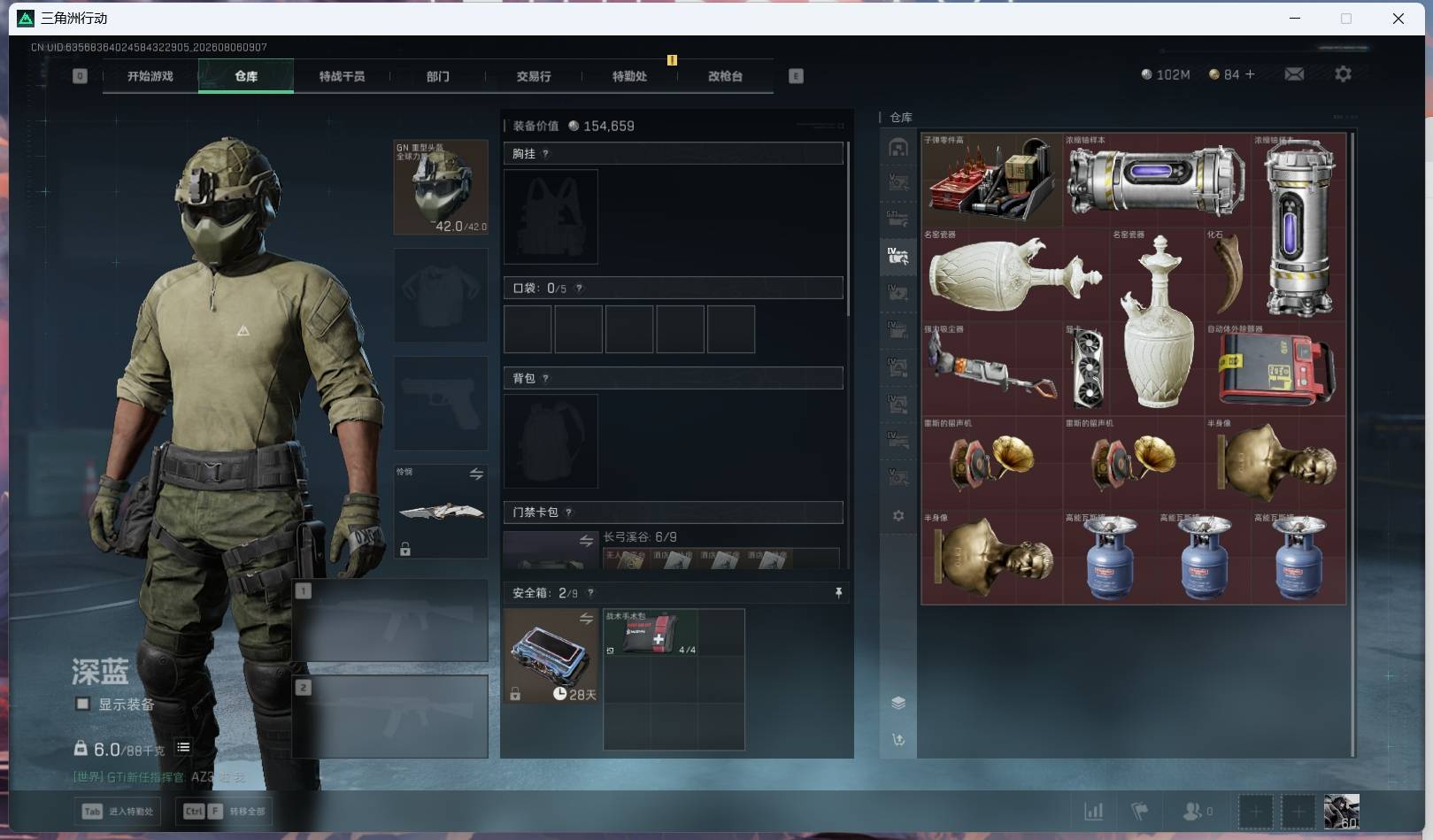Expand weight details list icon
This screenshot has height=840, width=1433.
183,748
